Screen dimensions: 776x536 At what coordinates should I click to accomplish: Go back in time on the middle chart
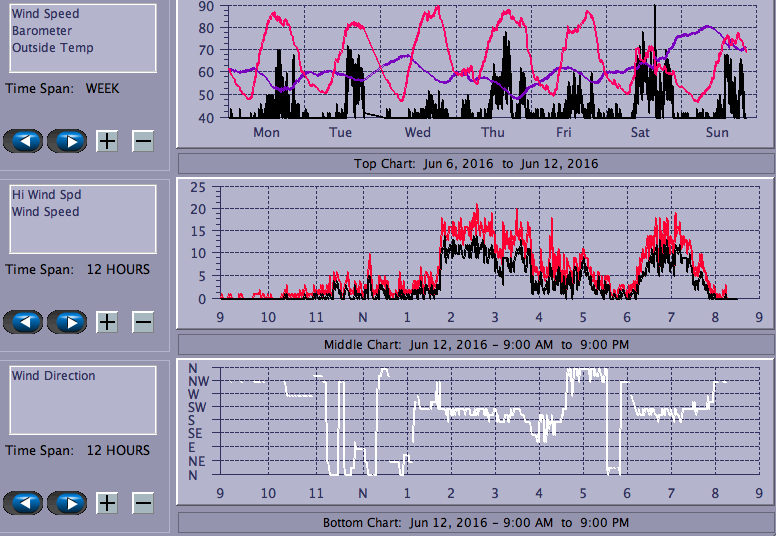[24, 322]
